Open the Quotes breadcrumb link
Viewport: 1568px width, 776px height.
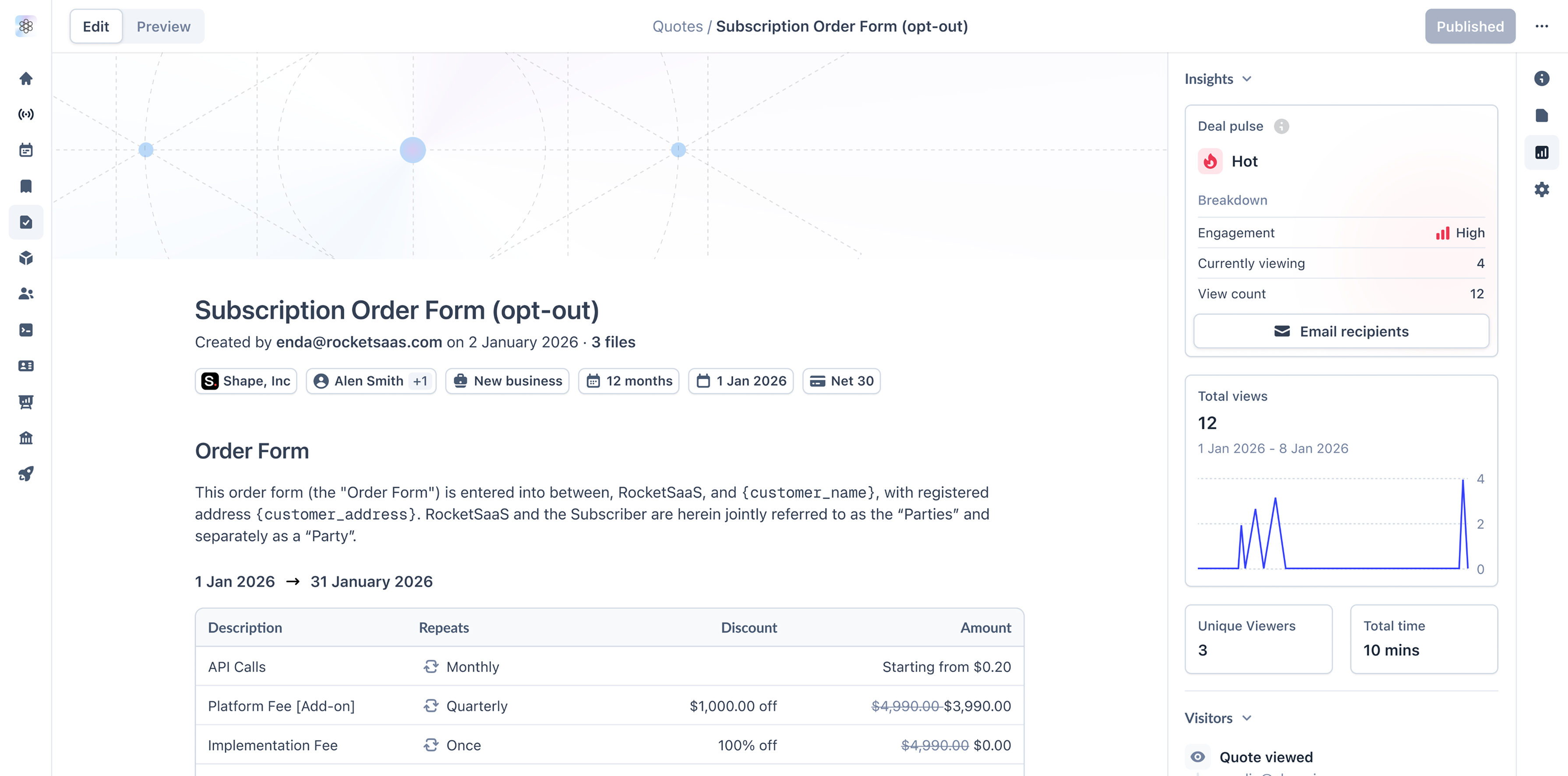point(678,26)
